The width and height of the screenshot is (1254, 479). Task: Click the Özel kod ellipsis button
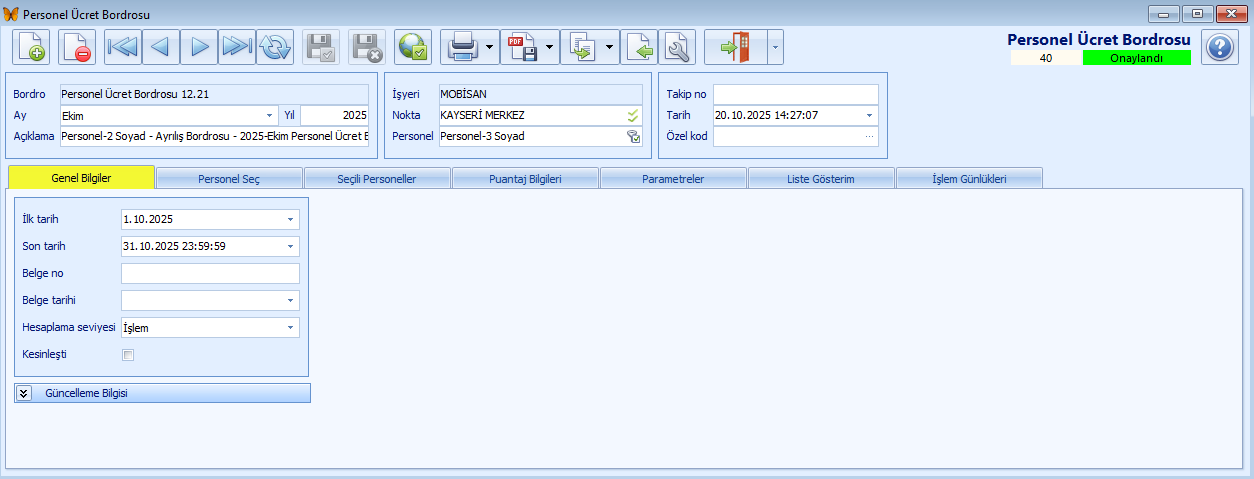(x=869, y=136)
